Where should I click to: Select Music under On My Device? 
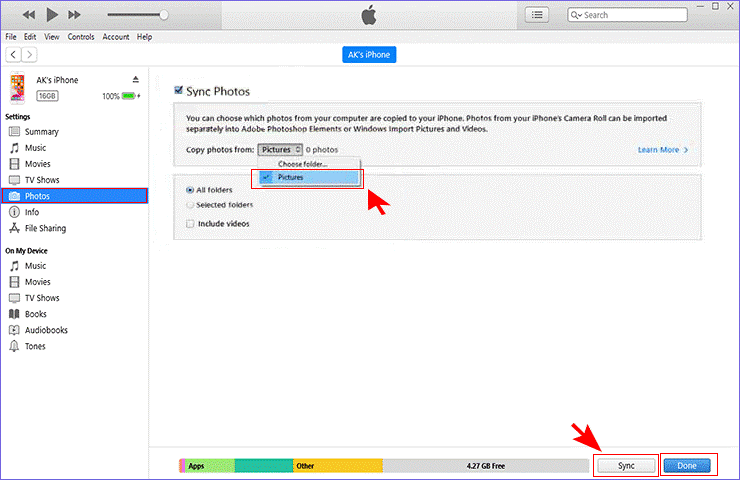[x=75, y=266]
